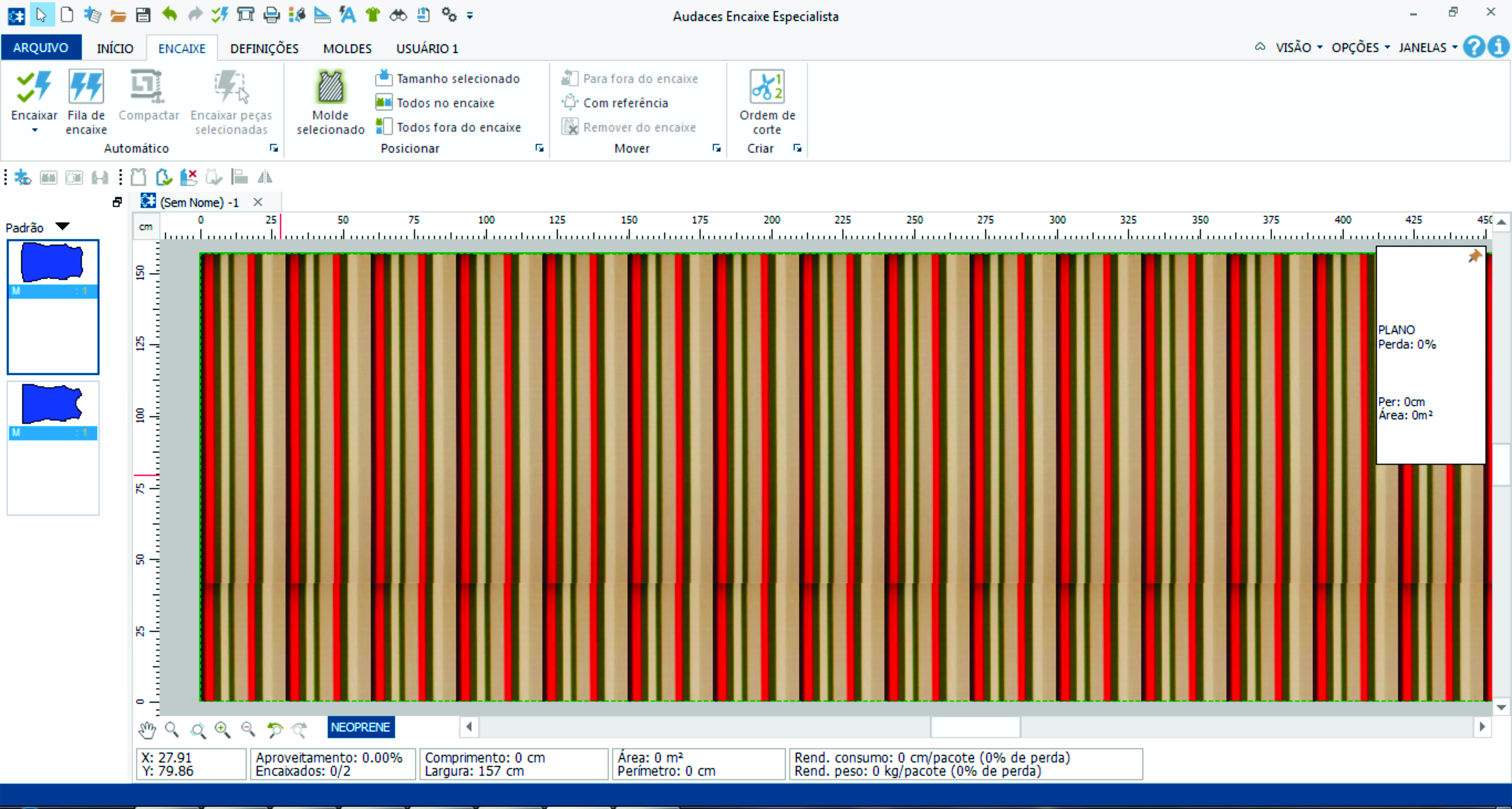Viewport: 1512px width, 809px height.
Task: Click the previous zoom green arrow magnifier
Action: [274, 729]
